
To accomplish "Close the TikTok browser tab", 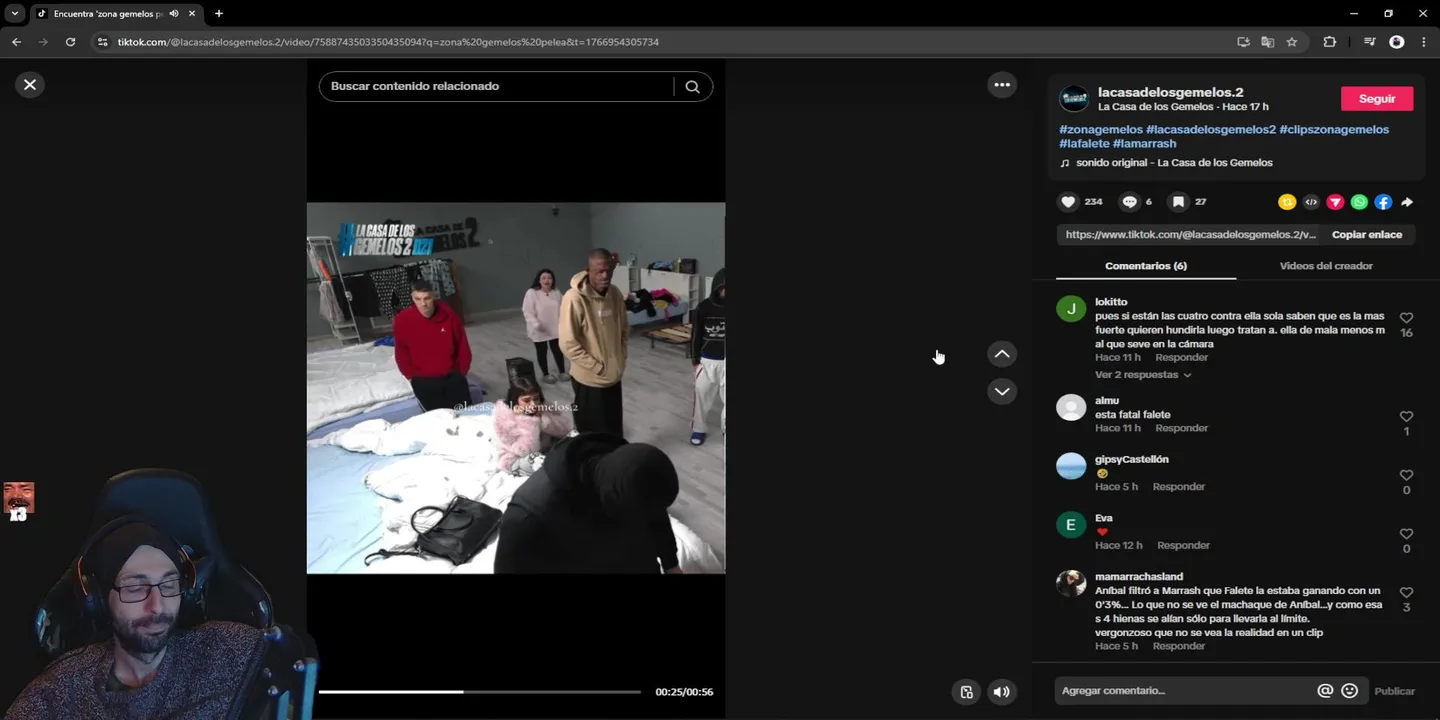I will [192, 14].
